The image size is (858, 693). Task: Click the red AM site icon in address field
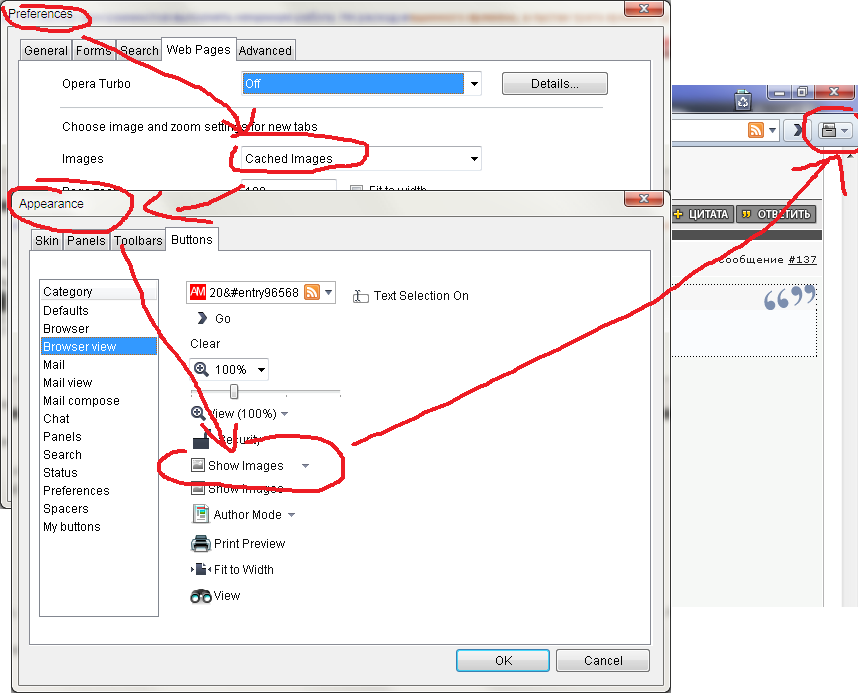click(198, 292)
